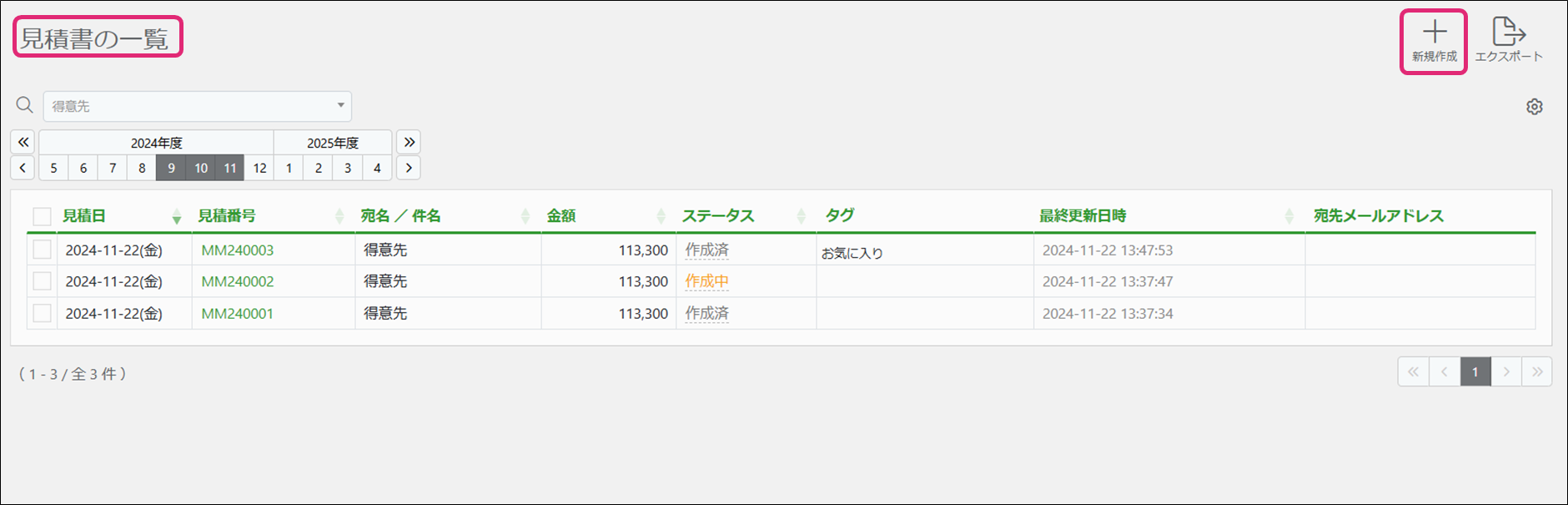The width and height of the screenshot is (1568, 505).
Task: Click the 新規作成 plus icon
Action: pyautogui.click(x=1434, y=33)
